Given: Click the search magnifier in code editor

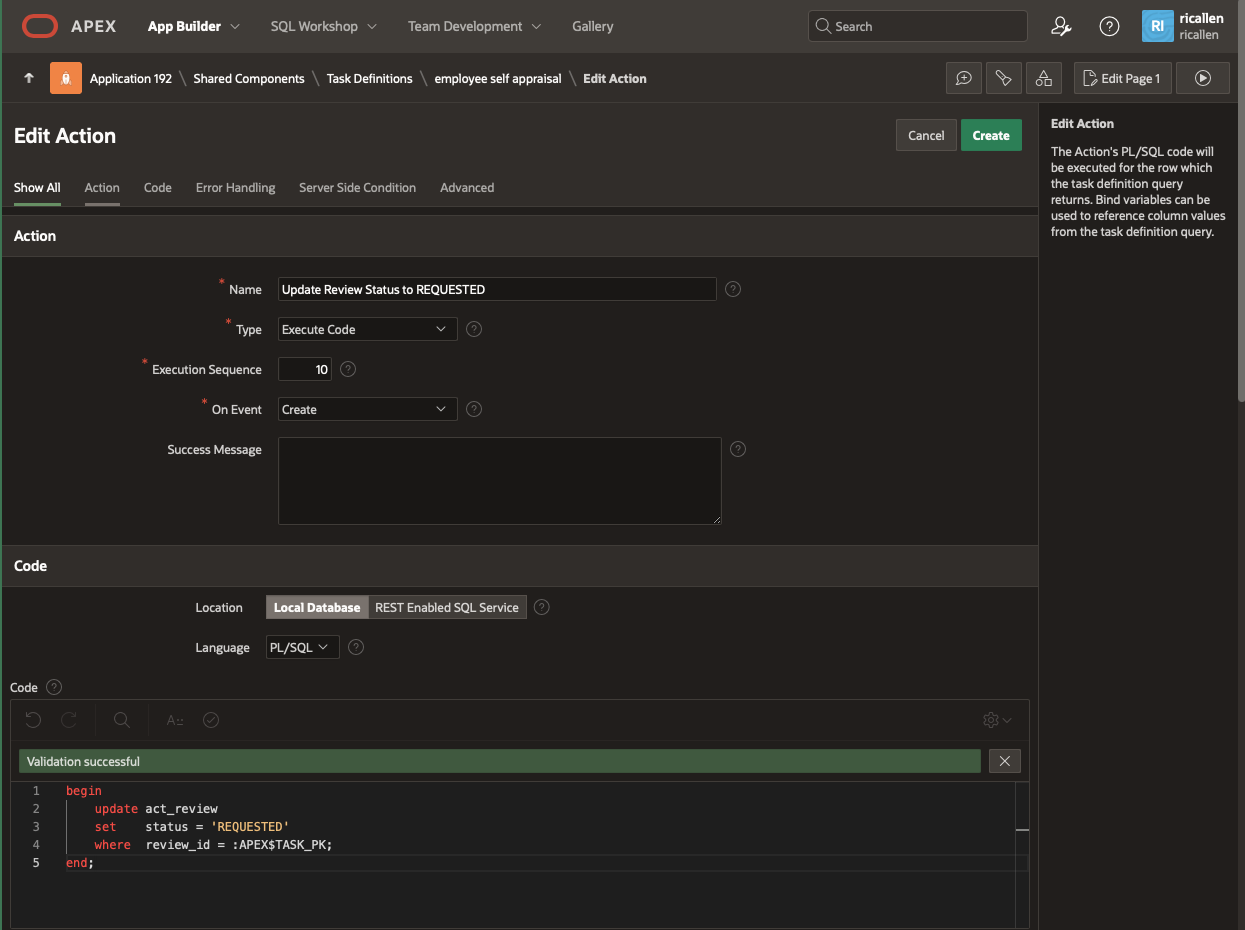Looking at the screenshot, I should [x=122, y=720].
